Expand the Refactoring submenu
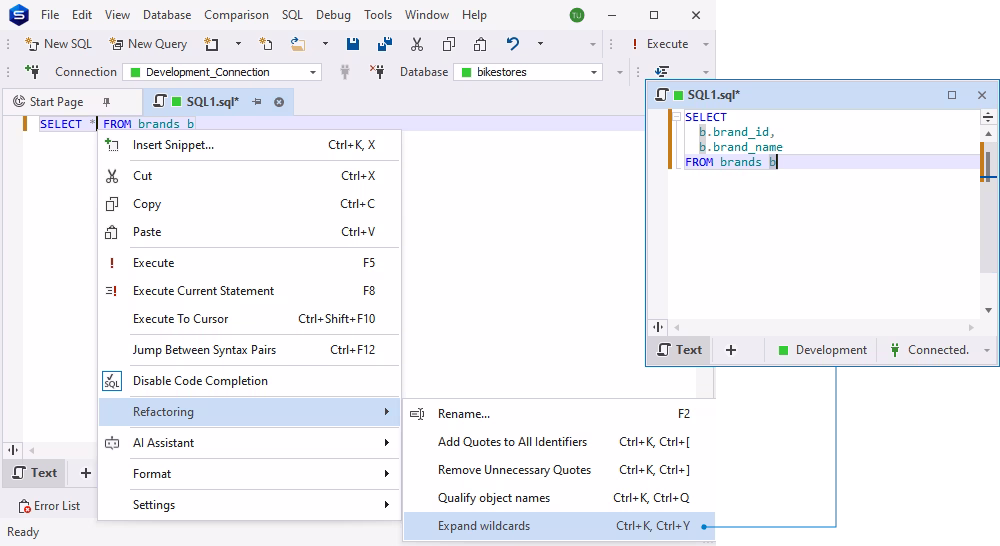This screenshot has width=1000, height=546. [249, 412]
